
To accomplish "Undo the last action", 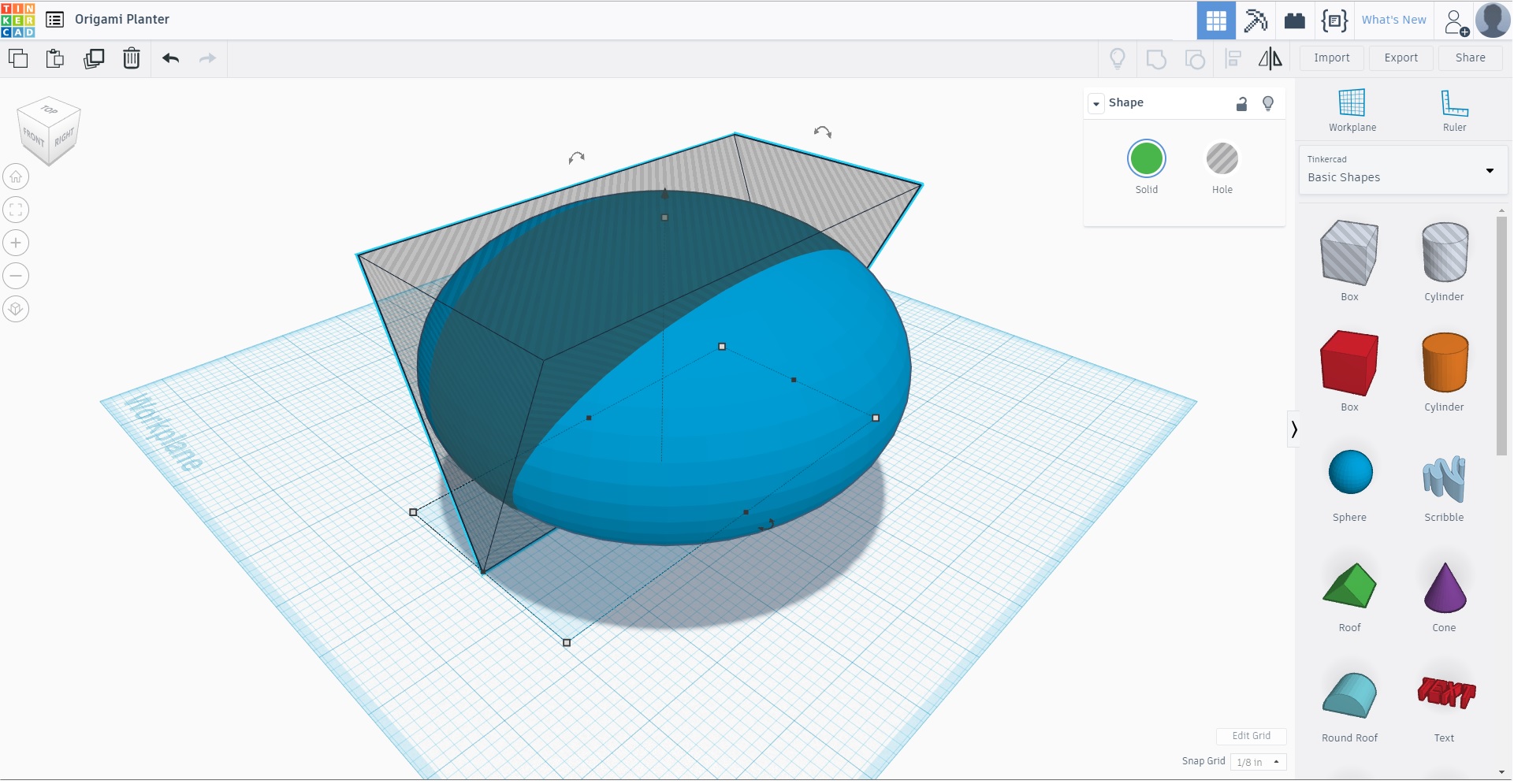I will (171, 58).
